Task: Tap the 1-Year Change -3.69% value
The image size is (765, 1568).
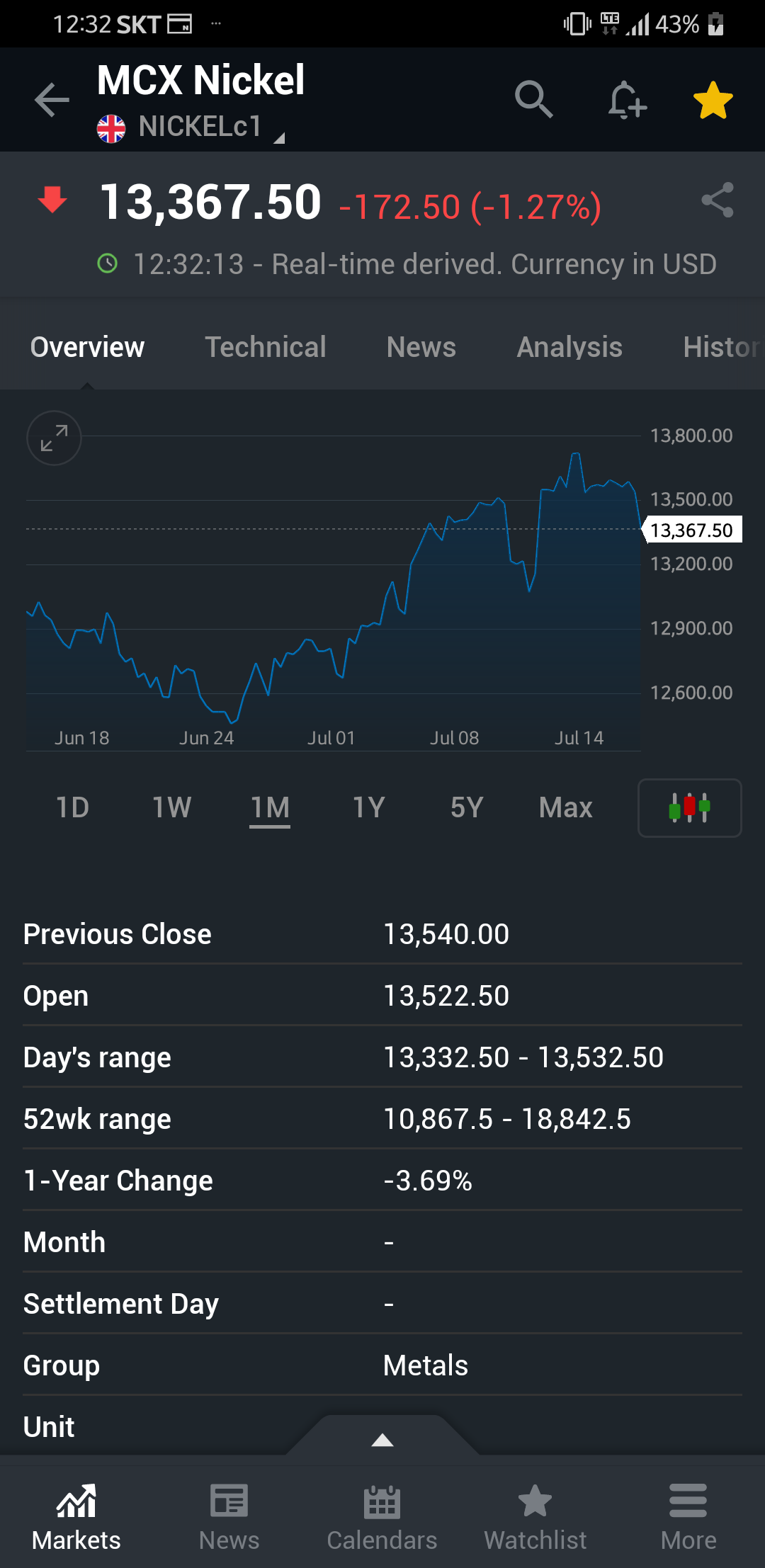Action: tap(428, 1181)
